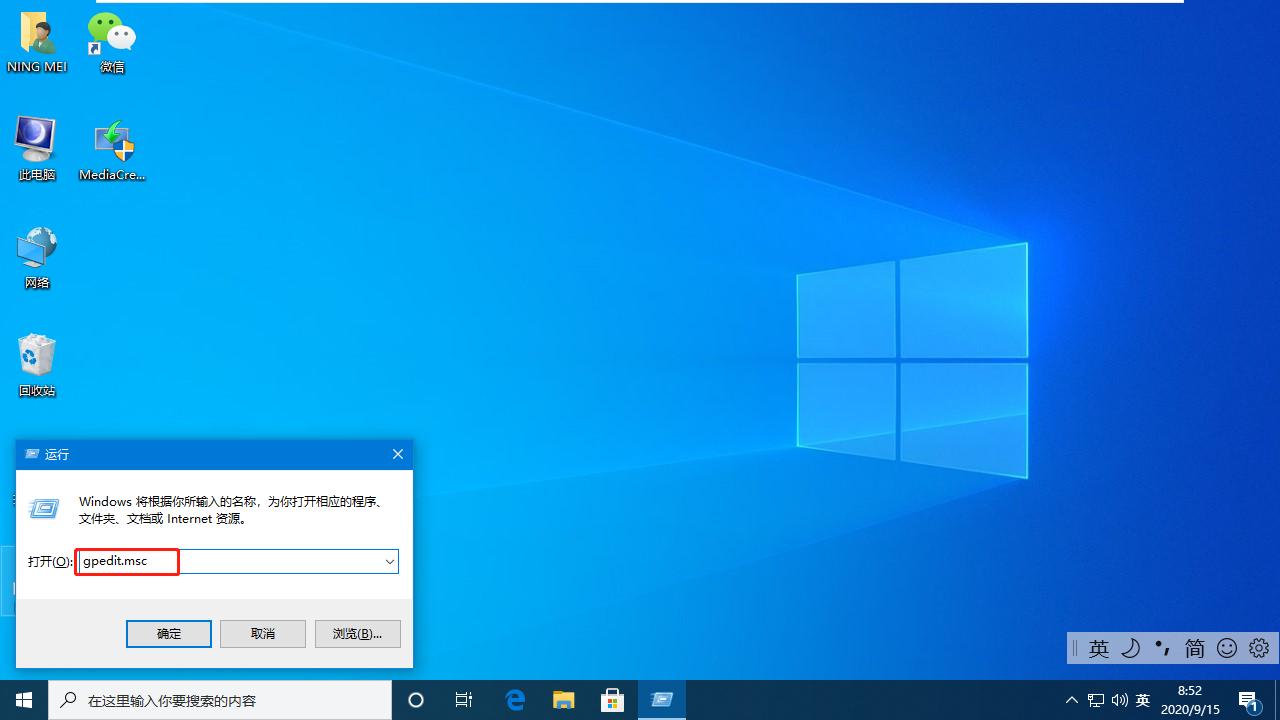Open Microsoft Store from the taskbar
Screen dimensions: 1280x720
(611, 700)
